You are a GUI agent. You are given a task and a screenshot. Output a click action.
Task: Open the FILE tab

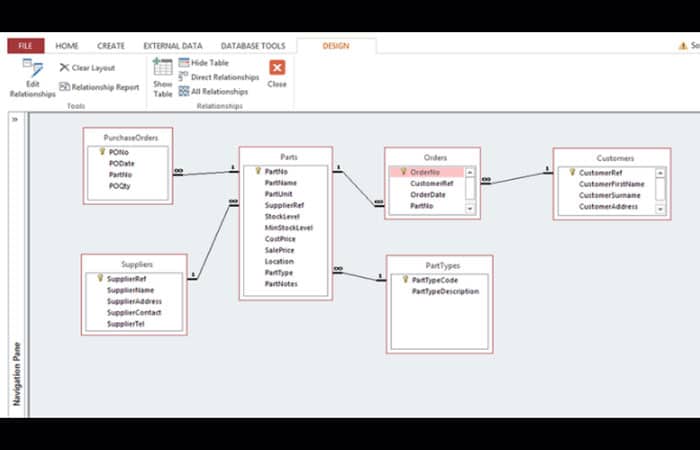(25, 46)
